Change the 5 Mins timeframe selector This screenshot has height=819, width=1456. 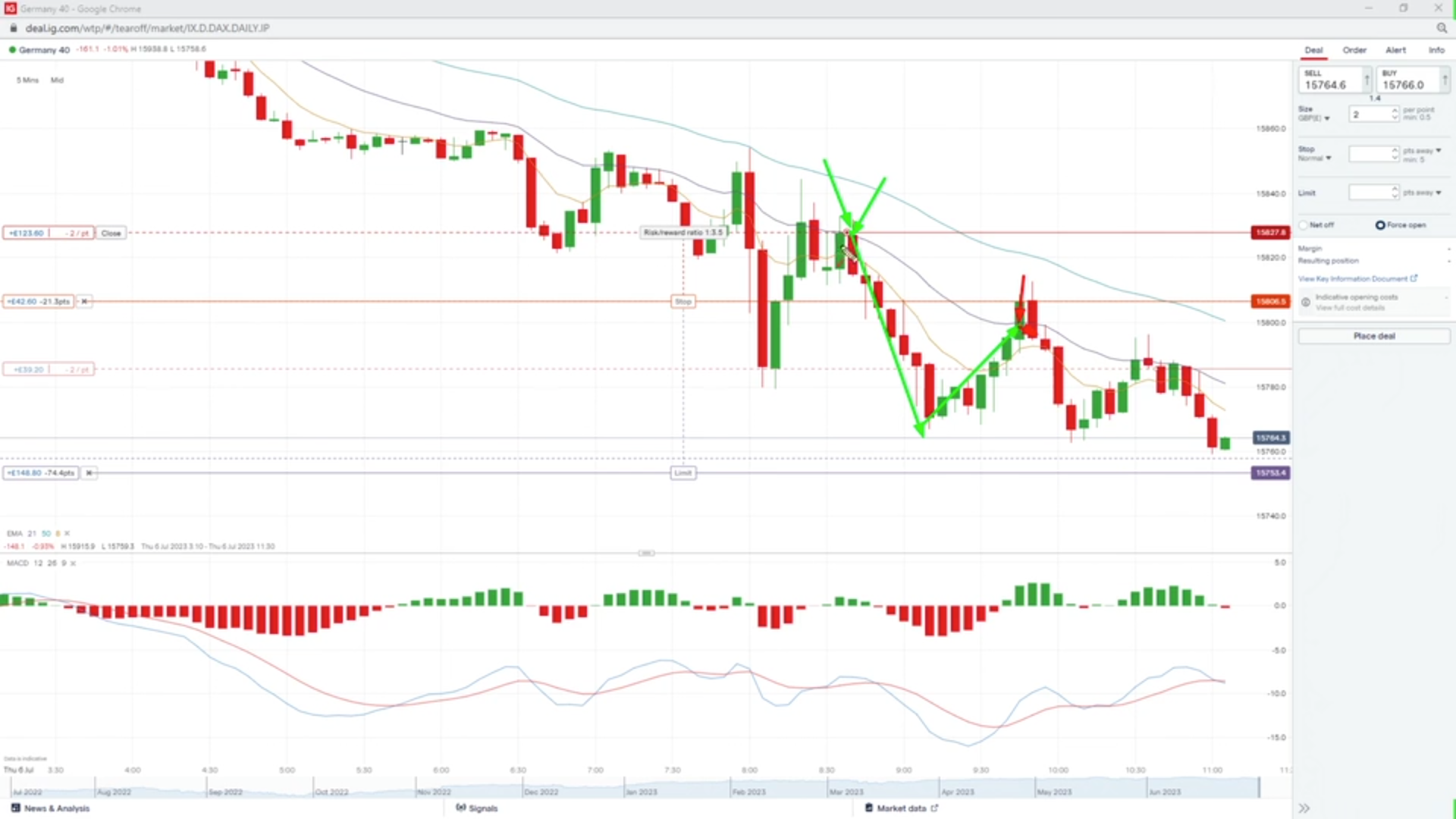(x=28, y=80)
